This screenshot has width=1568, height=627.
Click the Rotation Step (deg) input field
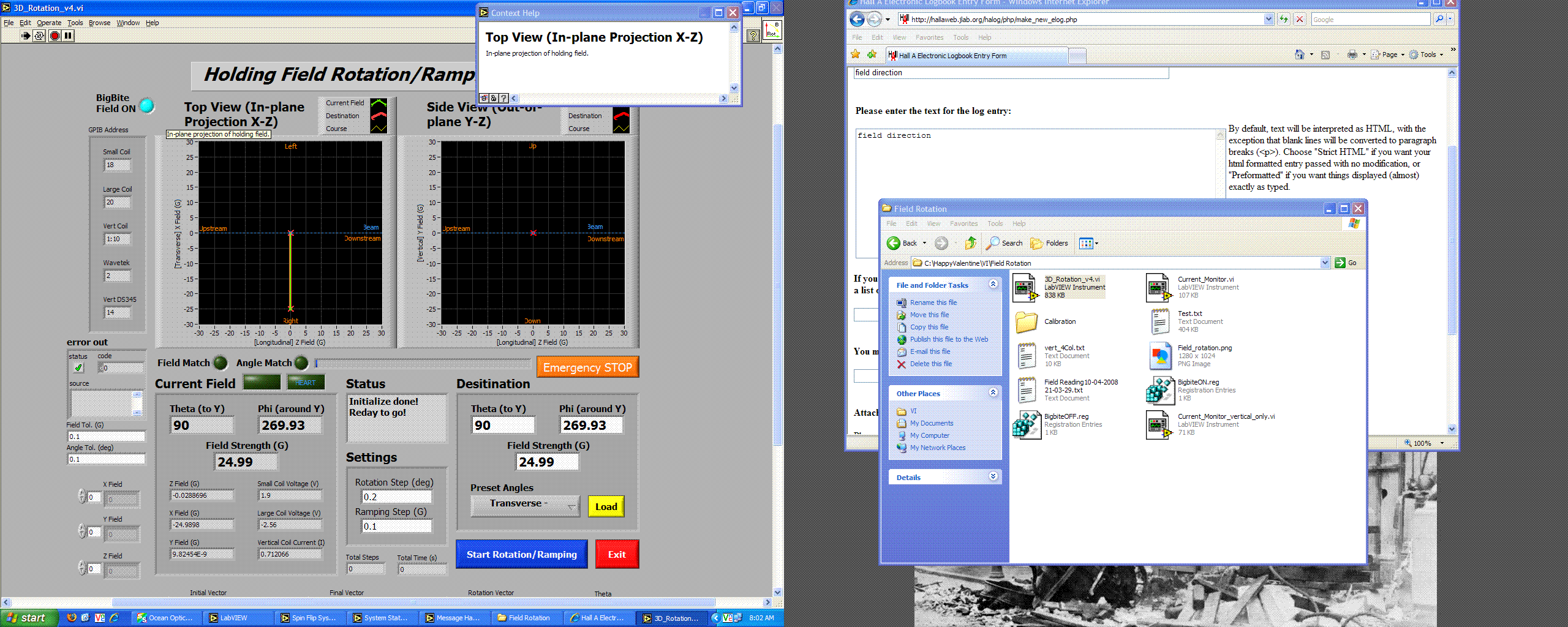click(x=396, y=497)
